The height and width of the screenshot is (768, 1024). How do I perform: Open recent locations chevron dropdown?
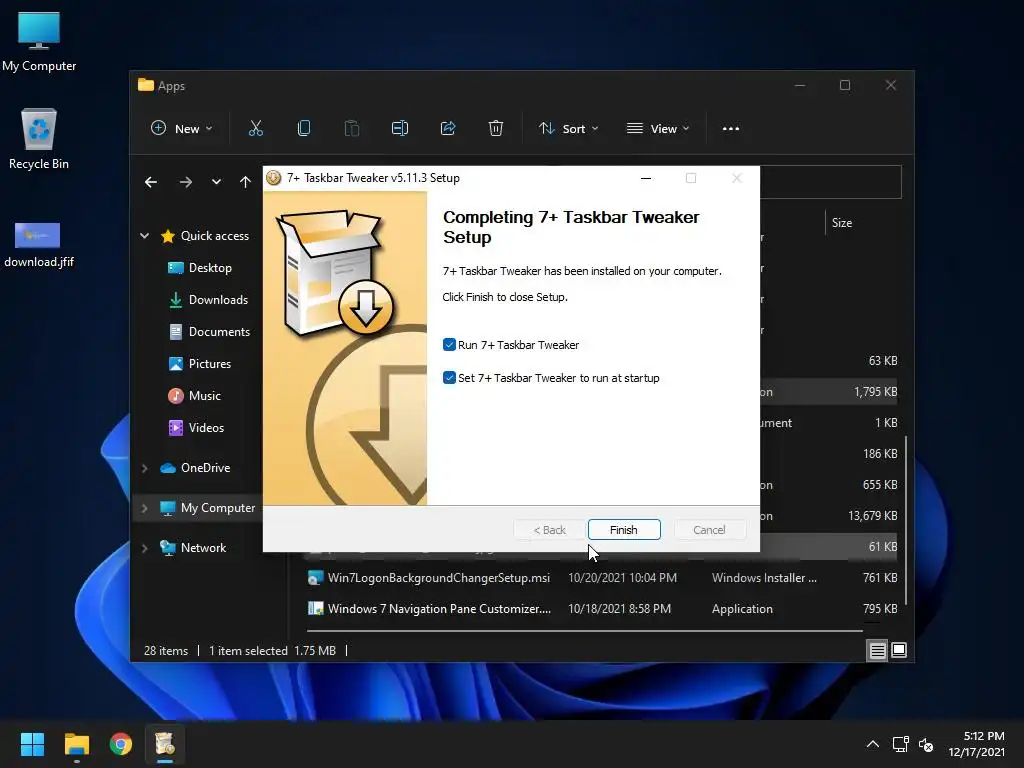coord(216,182)
